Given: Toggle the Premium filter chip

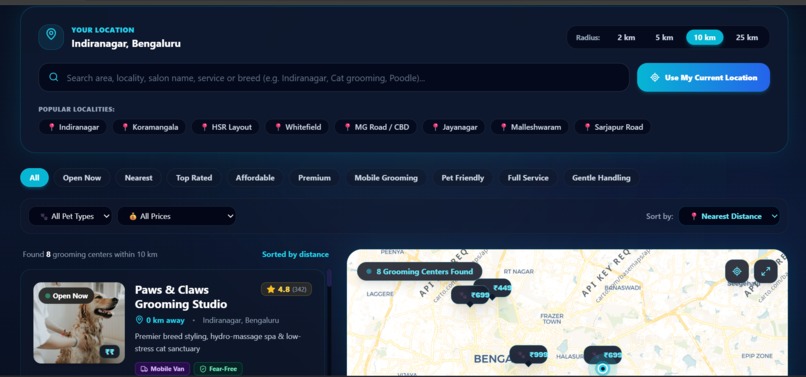Looking at the screenshot, I should pyautogui.click(x=314, y=178).
